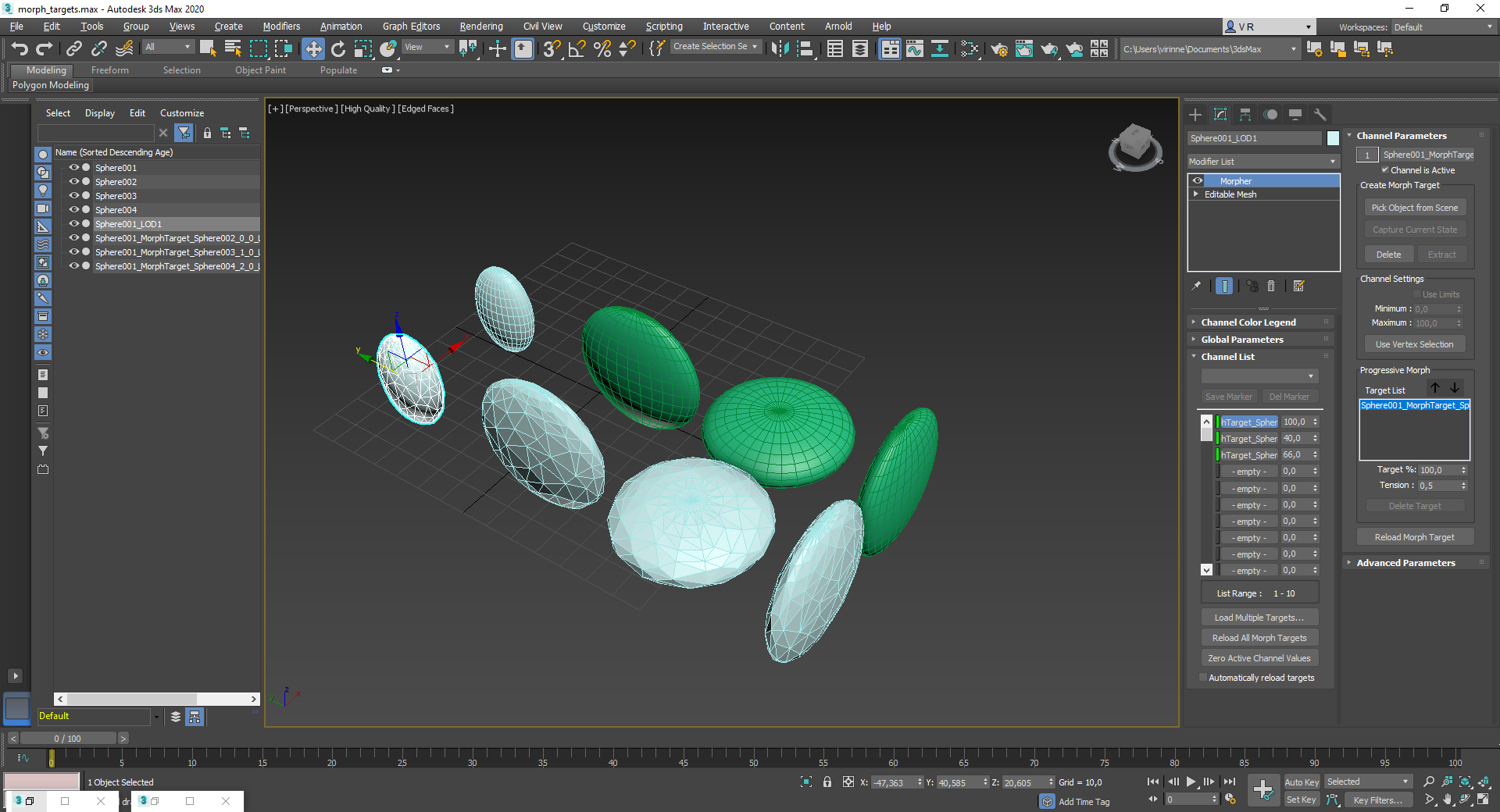Click the Pick Object from Scene button
This screenshot has height=812, width=1500.
pyautogui.click(x=1414, y=207)
